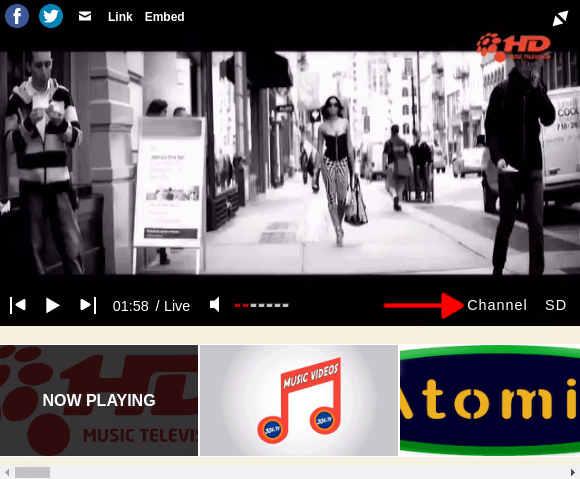Switch the SD quality setting
580x479 pixels.
tap(555, 305)
